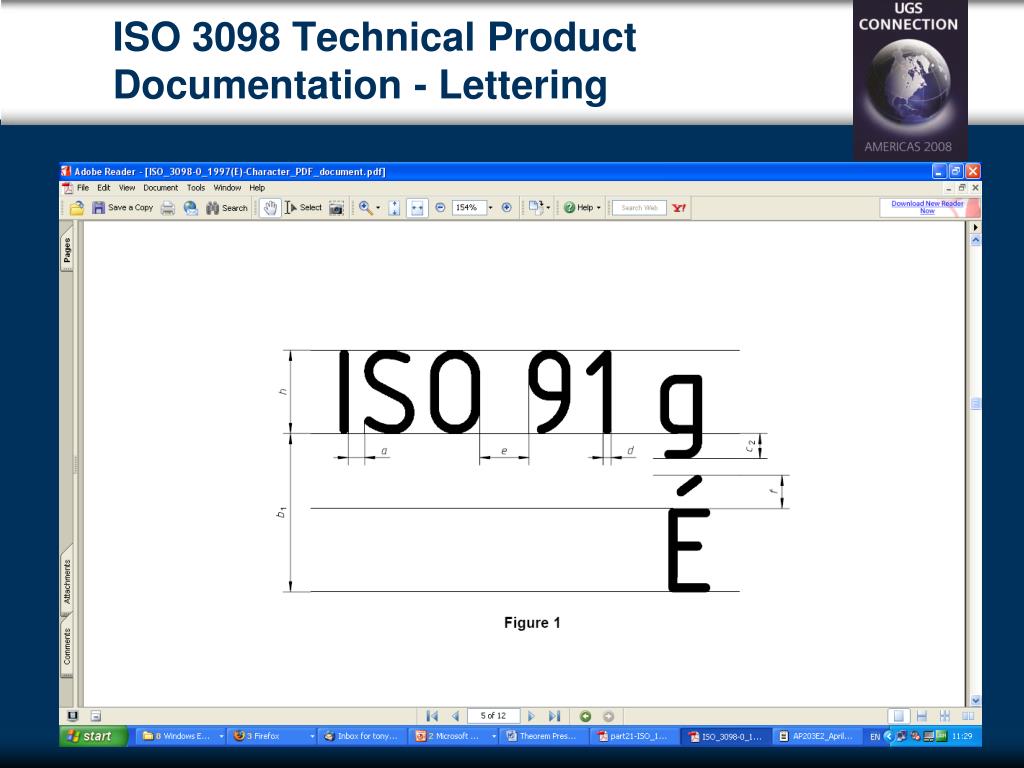Click the EN language indicator
Image resolution: width=1024 pixels, height=768 pixels.
pos(875,736)
